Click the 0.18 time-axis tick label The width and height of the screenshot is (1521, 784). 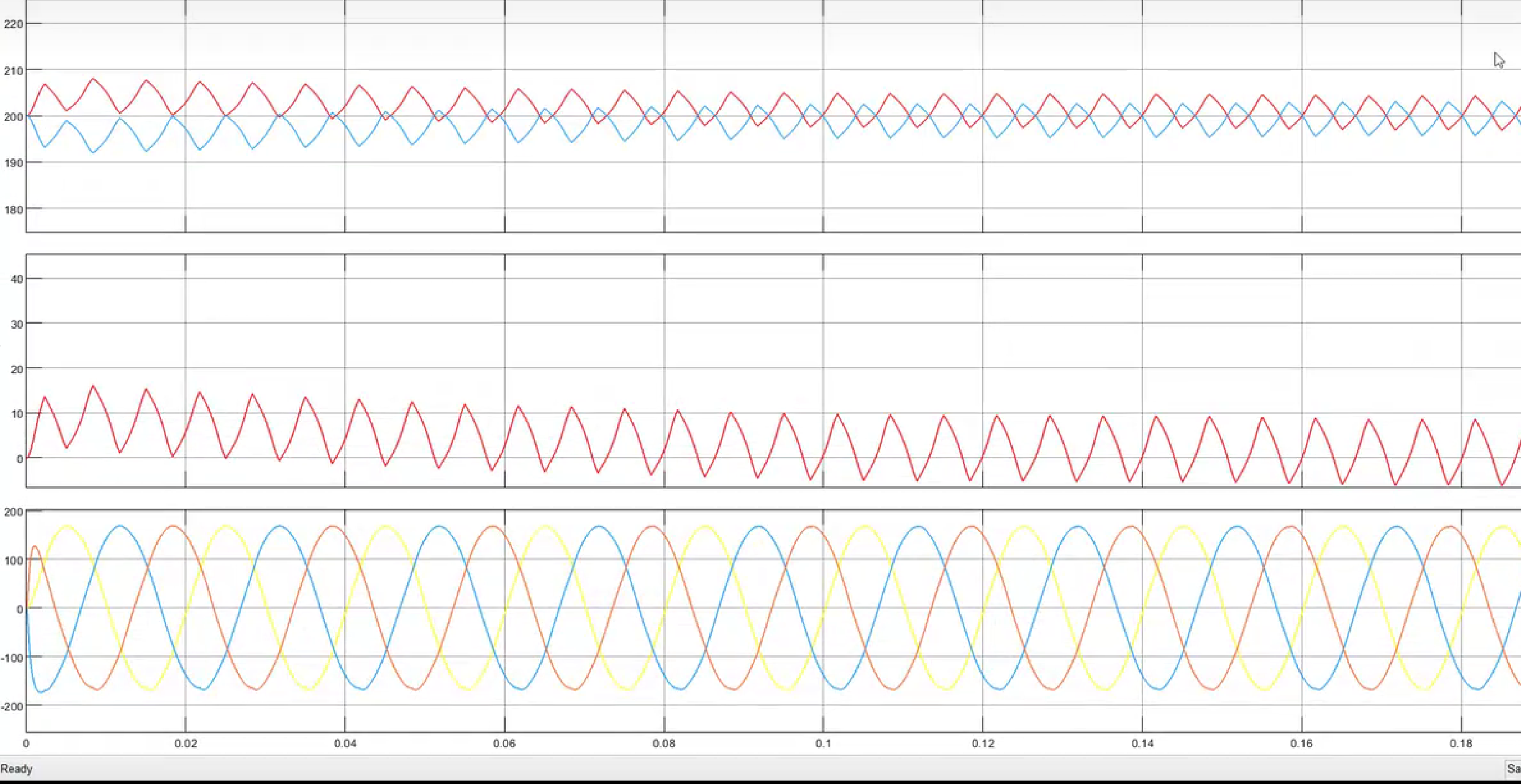[1461, 744]
